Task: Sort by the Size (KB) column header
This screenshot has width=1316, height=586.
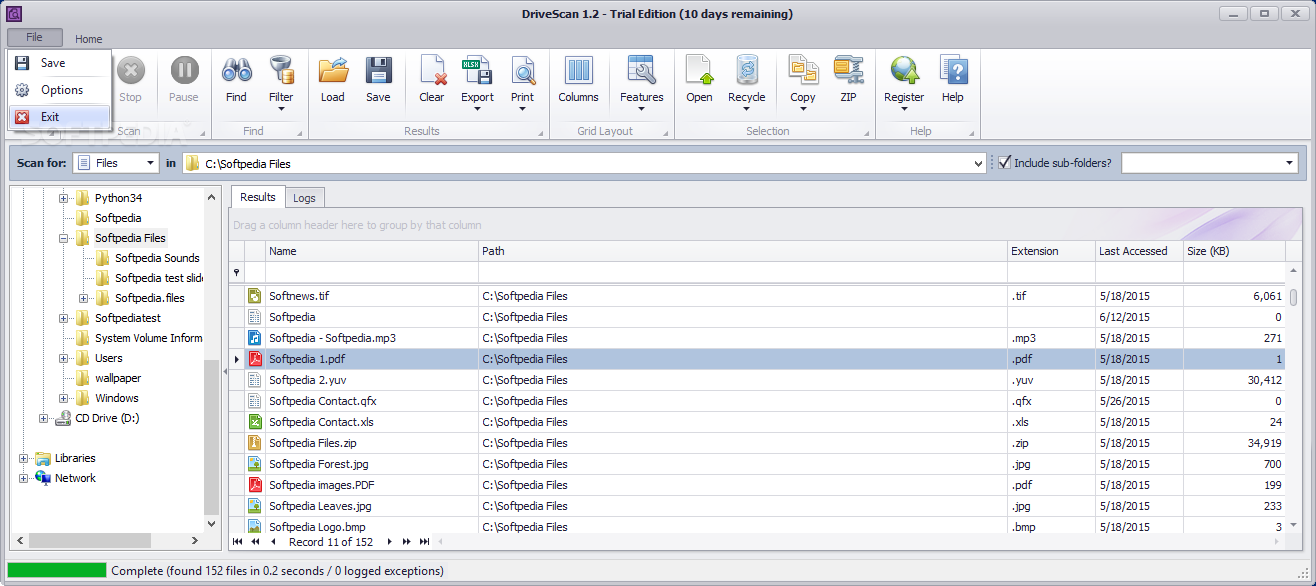Action: (x=1234, y=251)
